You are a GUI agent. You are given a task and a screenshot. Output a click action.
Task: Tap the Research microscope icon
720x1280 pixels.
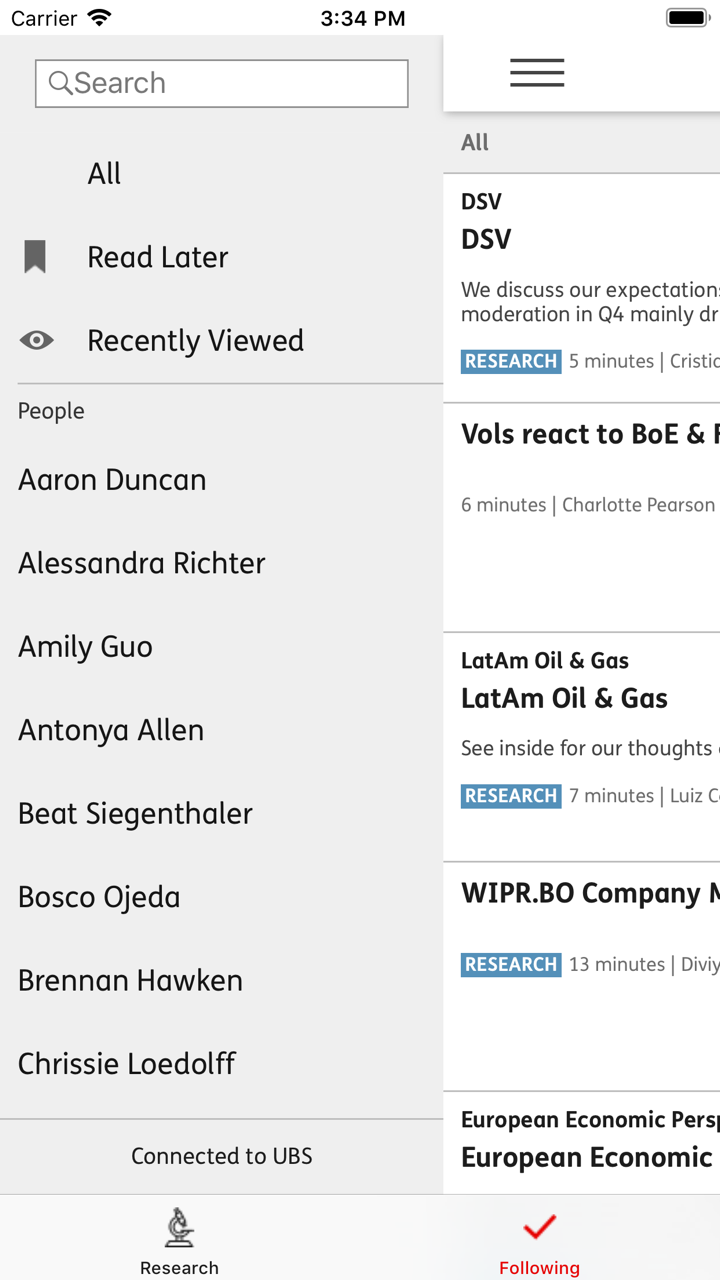[x=179, y=1227]
